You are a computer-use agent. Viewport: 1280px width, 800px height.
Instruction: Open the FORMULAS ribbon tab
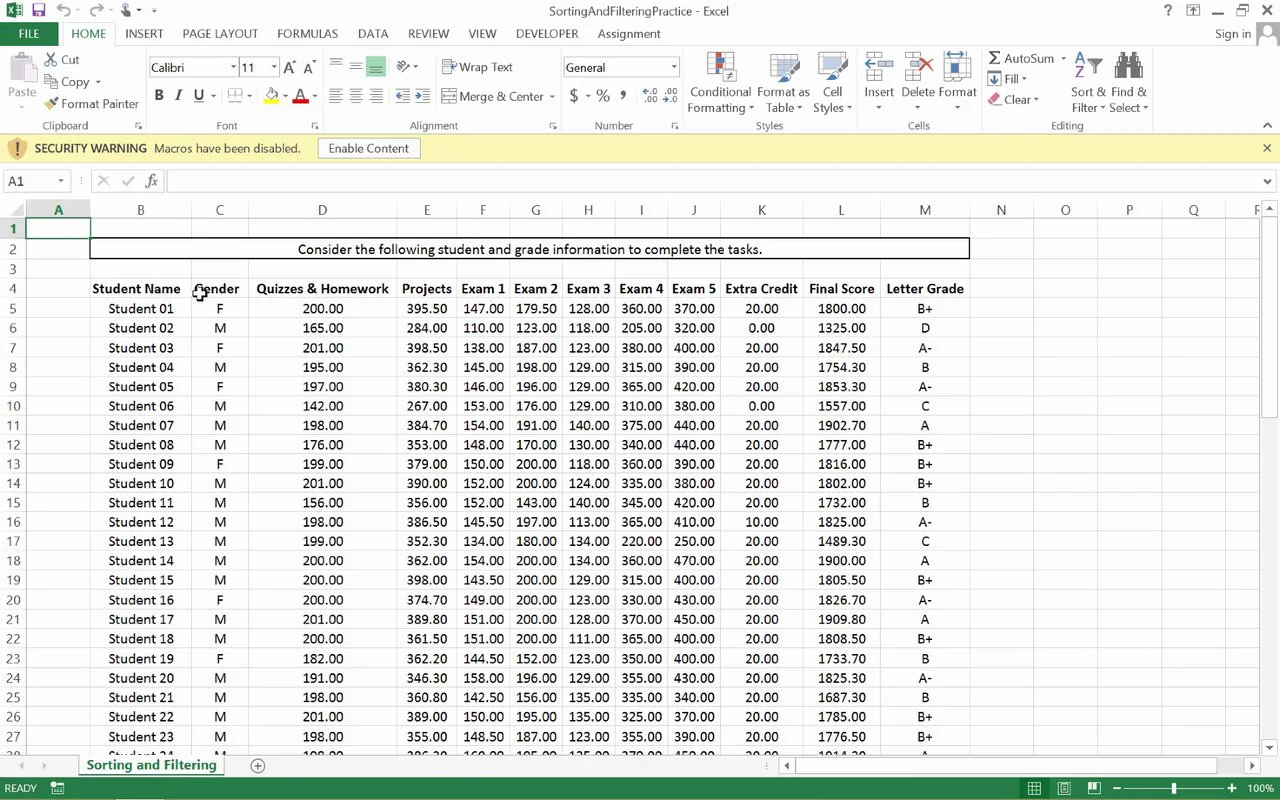tap(307, 34)
